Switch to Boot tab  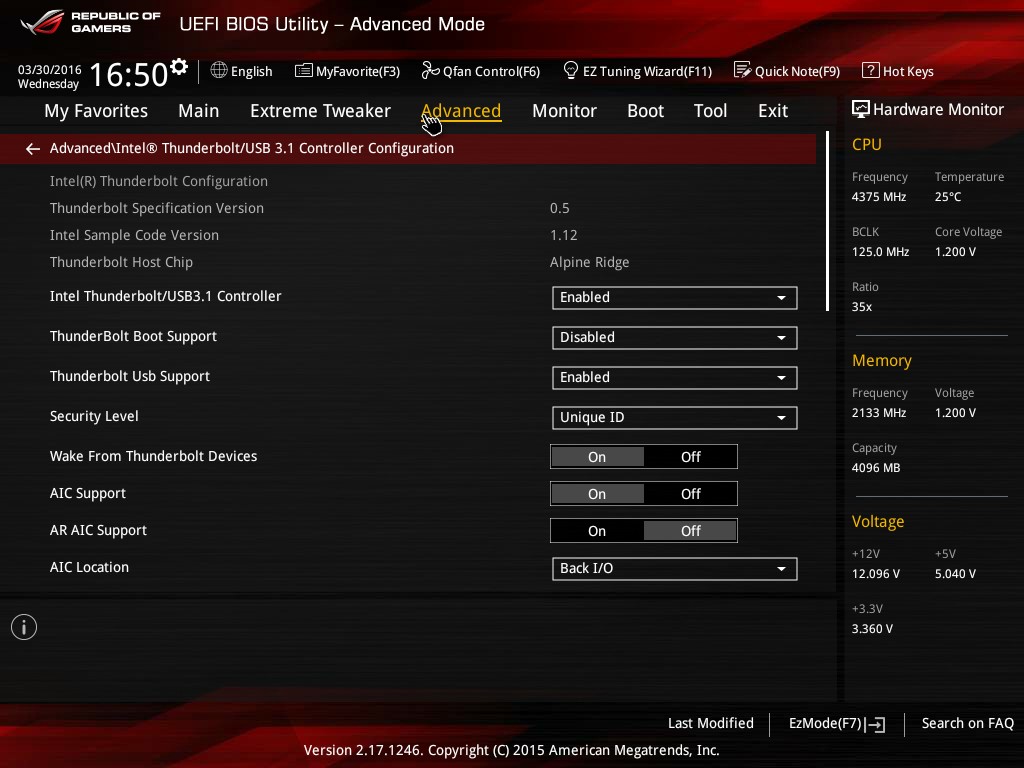point(645,111)
